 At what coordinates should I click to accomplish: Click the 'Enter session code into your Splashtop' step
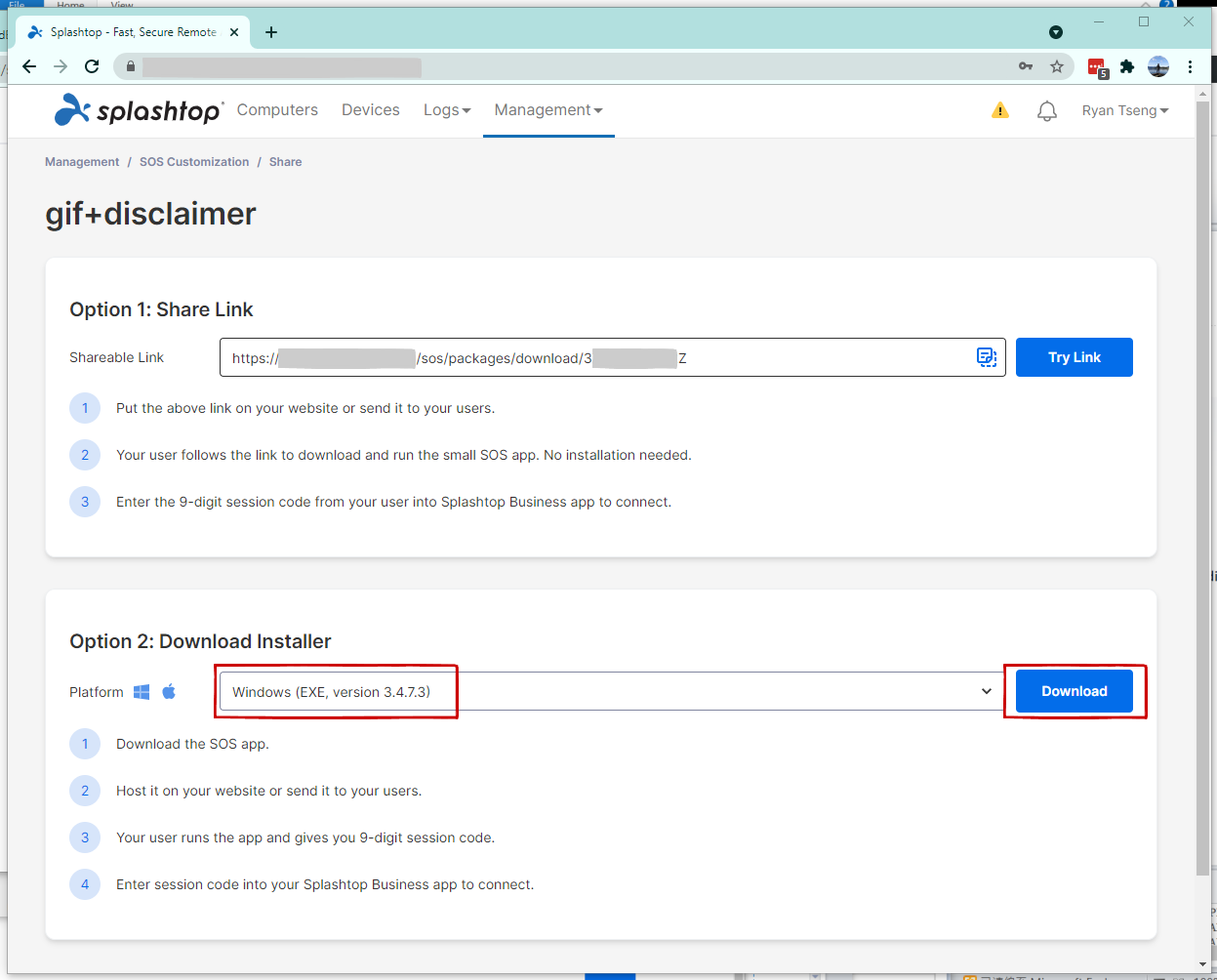pyautogui.click(x=325, y=884)
